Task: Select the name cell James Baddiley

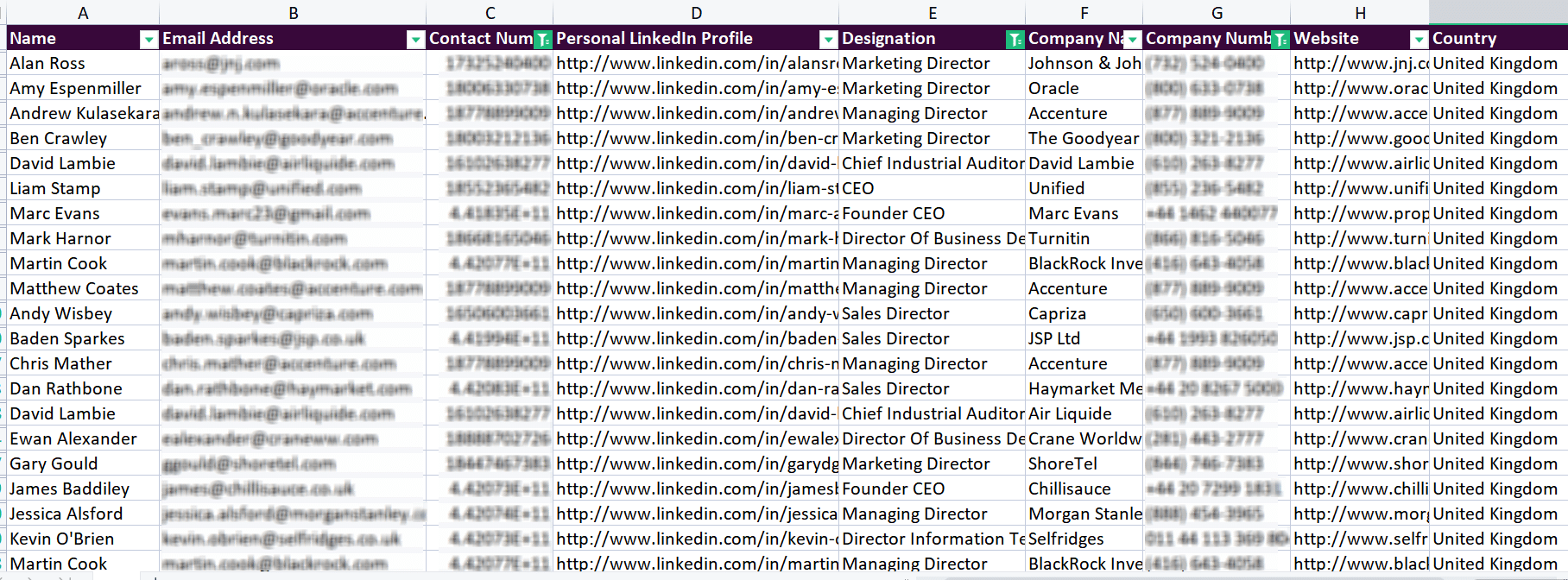Action: 83,489
